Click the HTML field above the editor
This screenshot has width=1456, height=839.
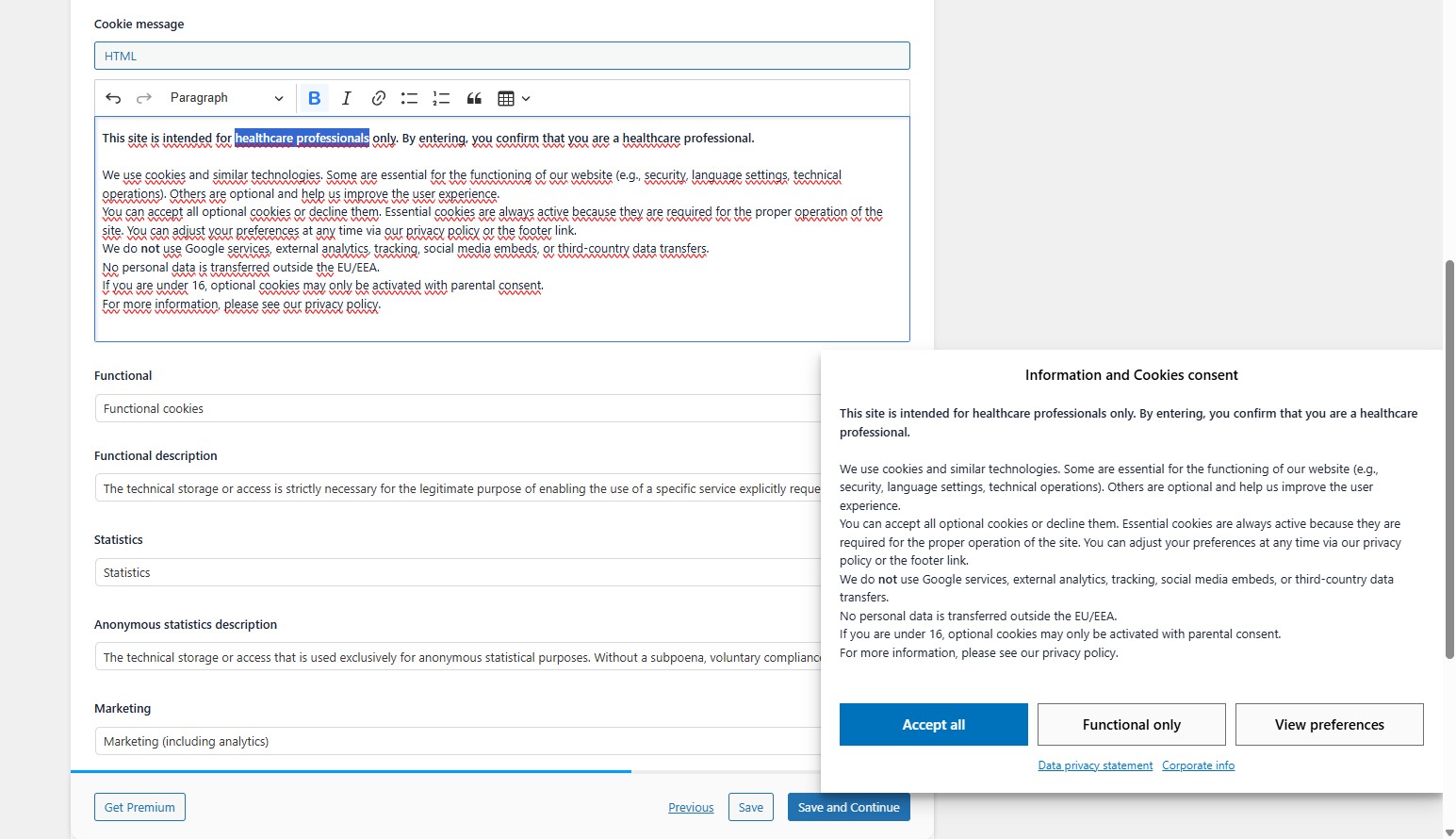(502, 56)
